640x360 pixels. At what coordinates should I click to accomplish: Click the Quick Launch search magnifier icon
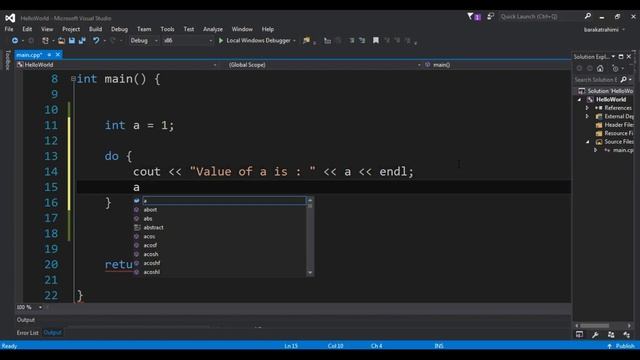tap(588, 16)
